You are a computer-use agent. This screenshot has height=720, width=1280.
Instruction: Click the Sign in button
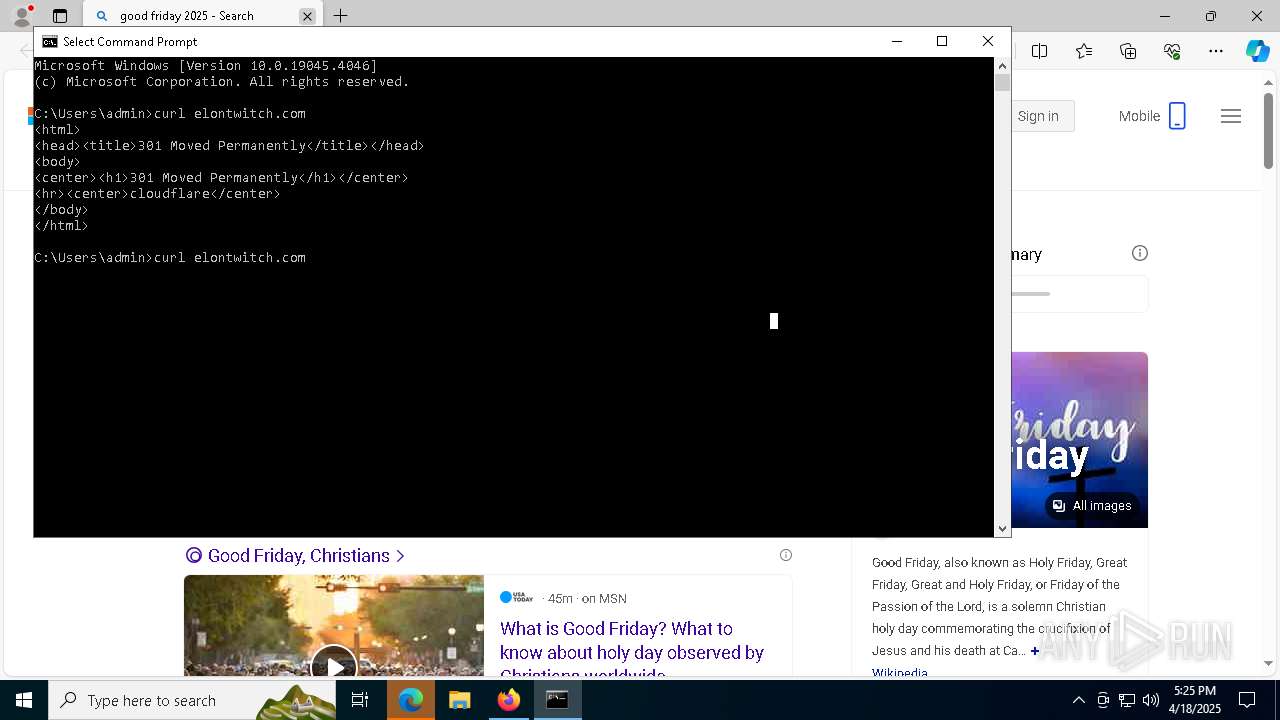click(x=1038, y=116)
